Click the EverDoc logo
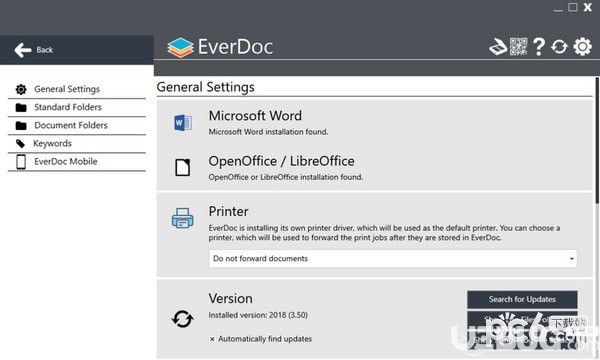Screen dimensions: 600x360 220,47
